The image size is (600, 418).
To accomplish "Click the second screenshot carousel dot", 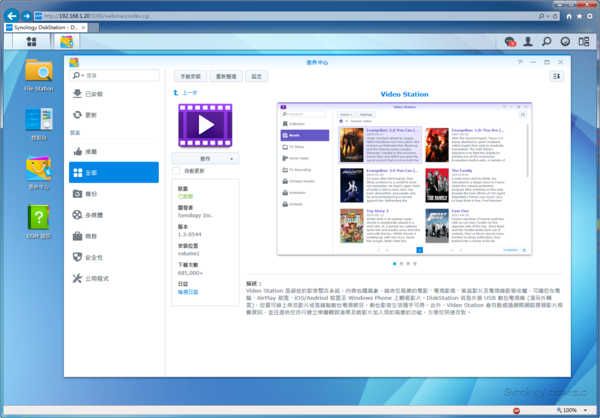I will click(402, 264).
